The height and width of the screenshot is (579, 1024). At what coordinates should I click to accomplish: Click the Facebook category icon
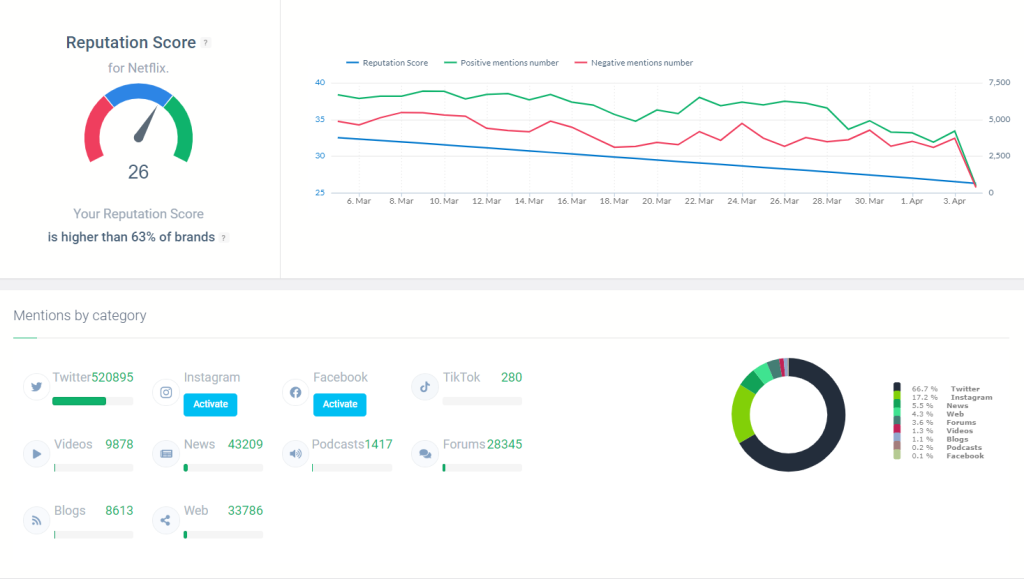tap(296, 392)
